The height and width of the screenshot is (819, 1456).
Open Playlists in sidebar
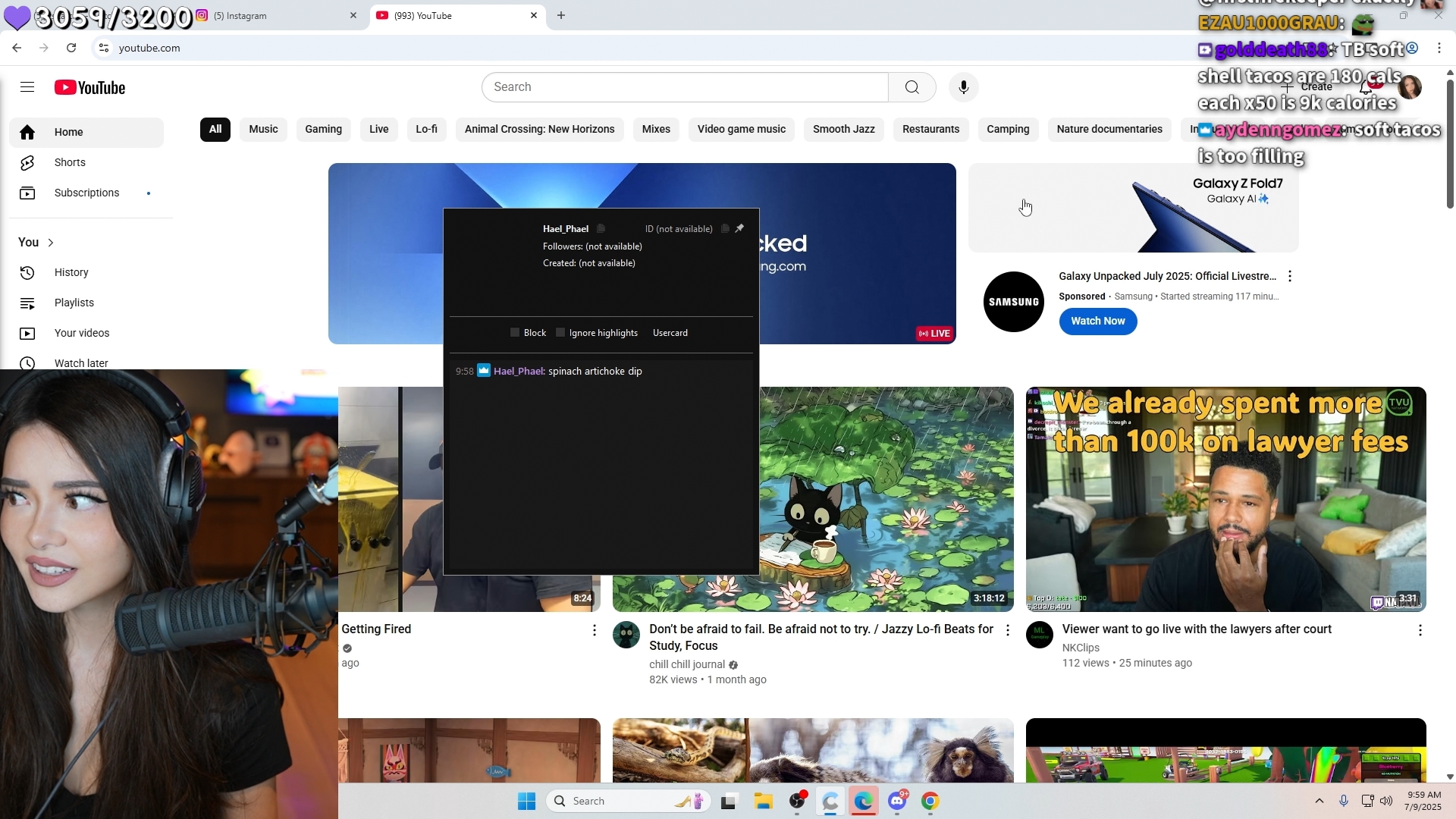[x=86, y=303]
